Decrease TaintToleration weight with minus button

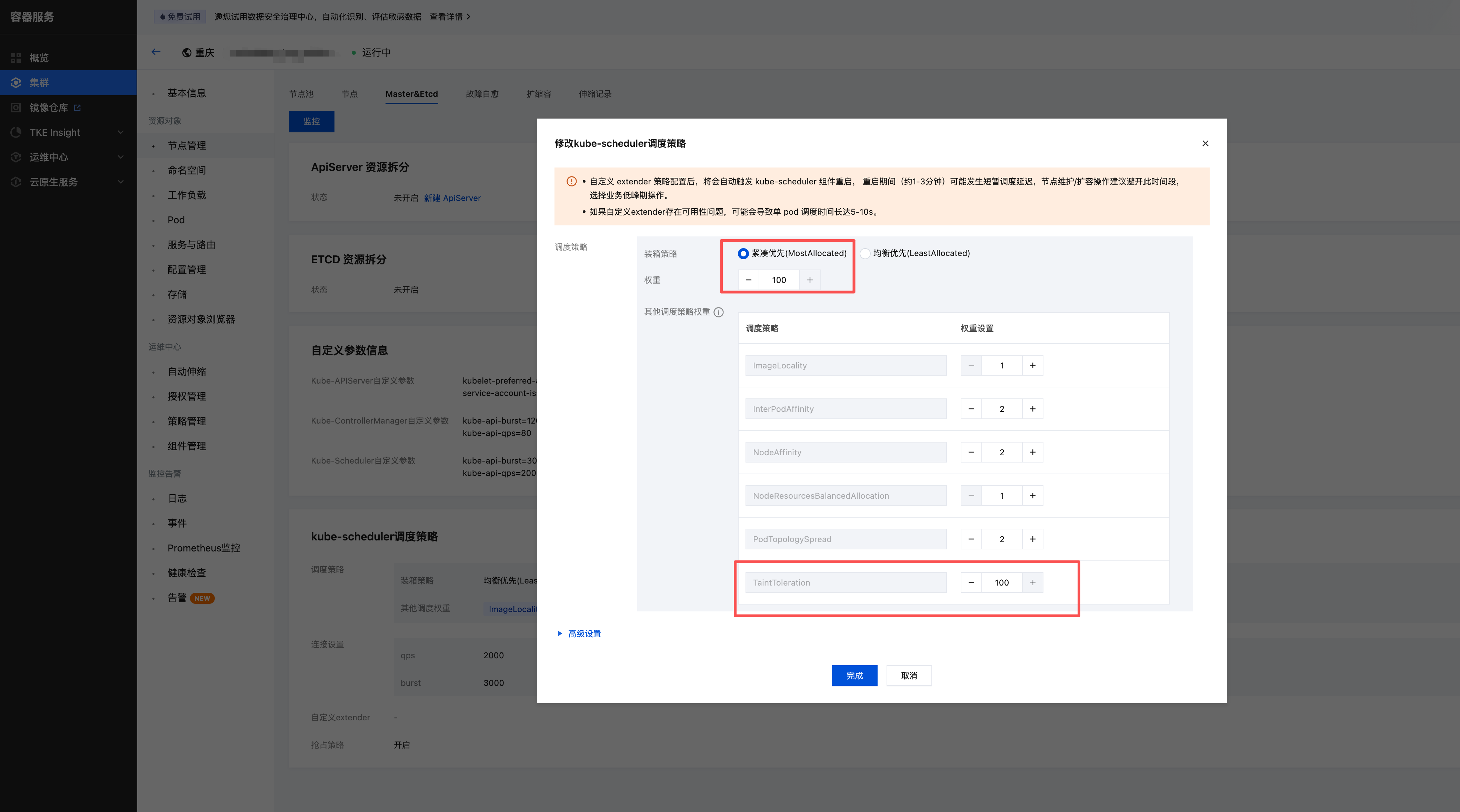[971, 582]
